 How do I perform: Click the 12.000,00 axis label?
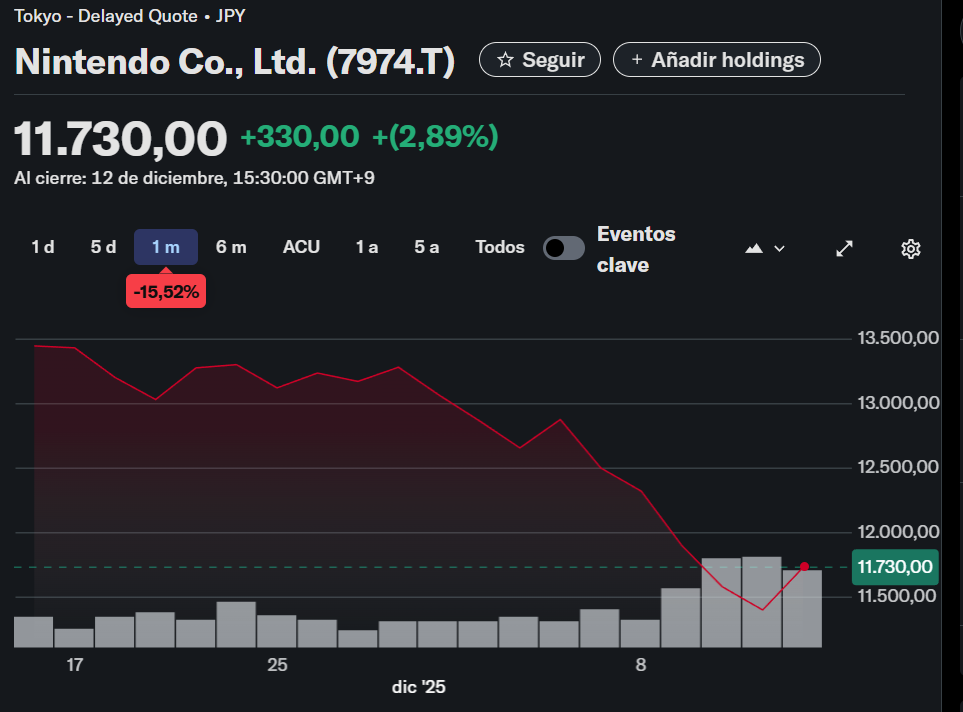pos(898,531)
